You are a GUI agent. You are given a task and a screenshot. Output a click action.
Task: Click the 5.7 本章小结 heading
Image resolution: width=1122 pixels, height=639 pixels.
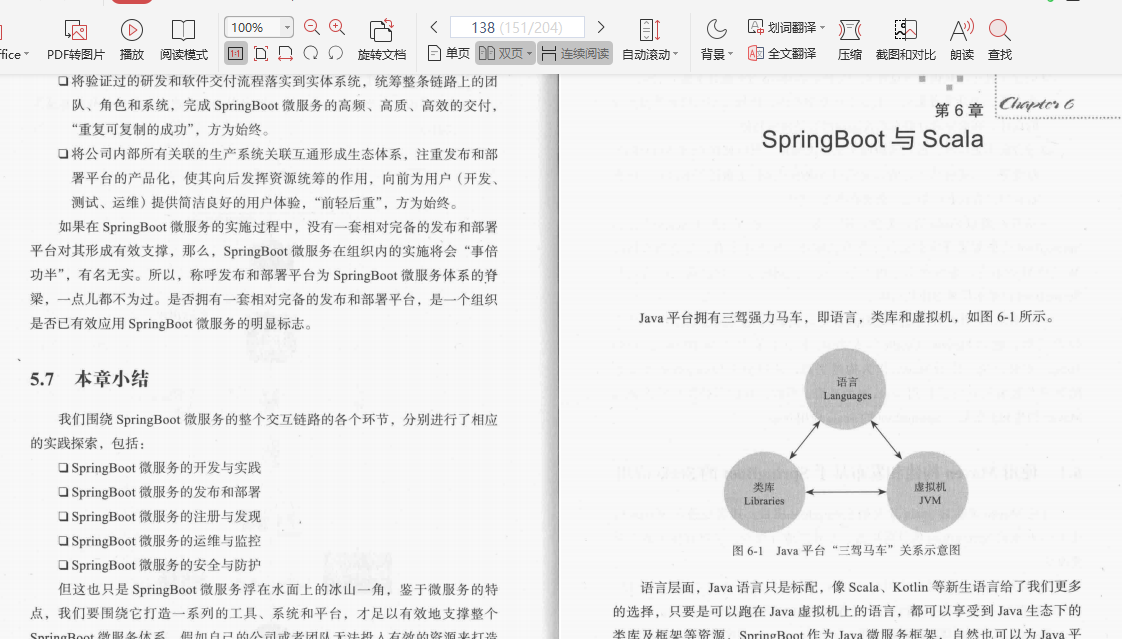click(89, 379)
